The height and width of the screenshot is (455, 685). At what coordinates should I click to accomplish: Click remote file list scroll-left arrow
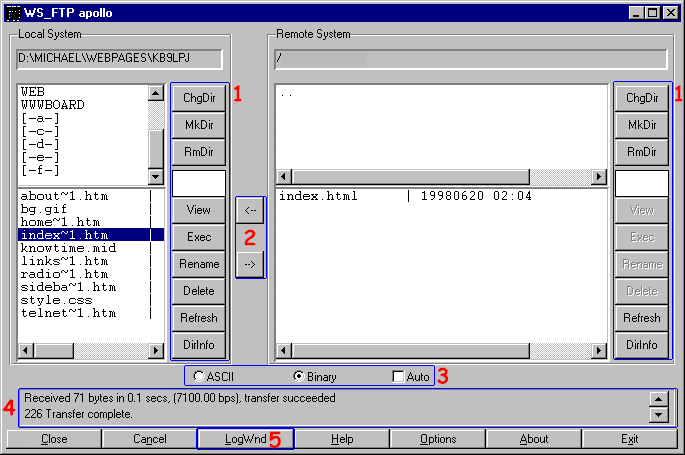click(x=284, y=350)
